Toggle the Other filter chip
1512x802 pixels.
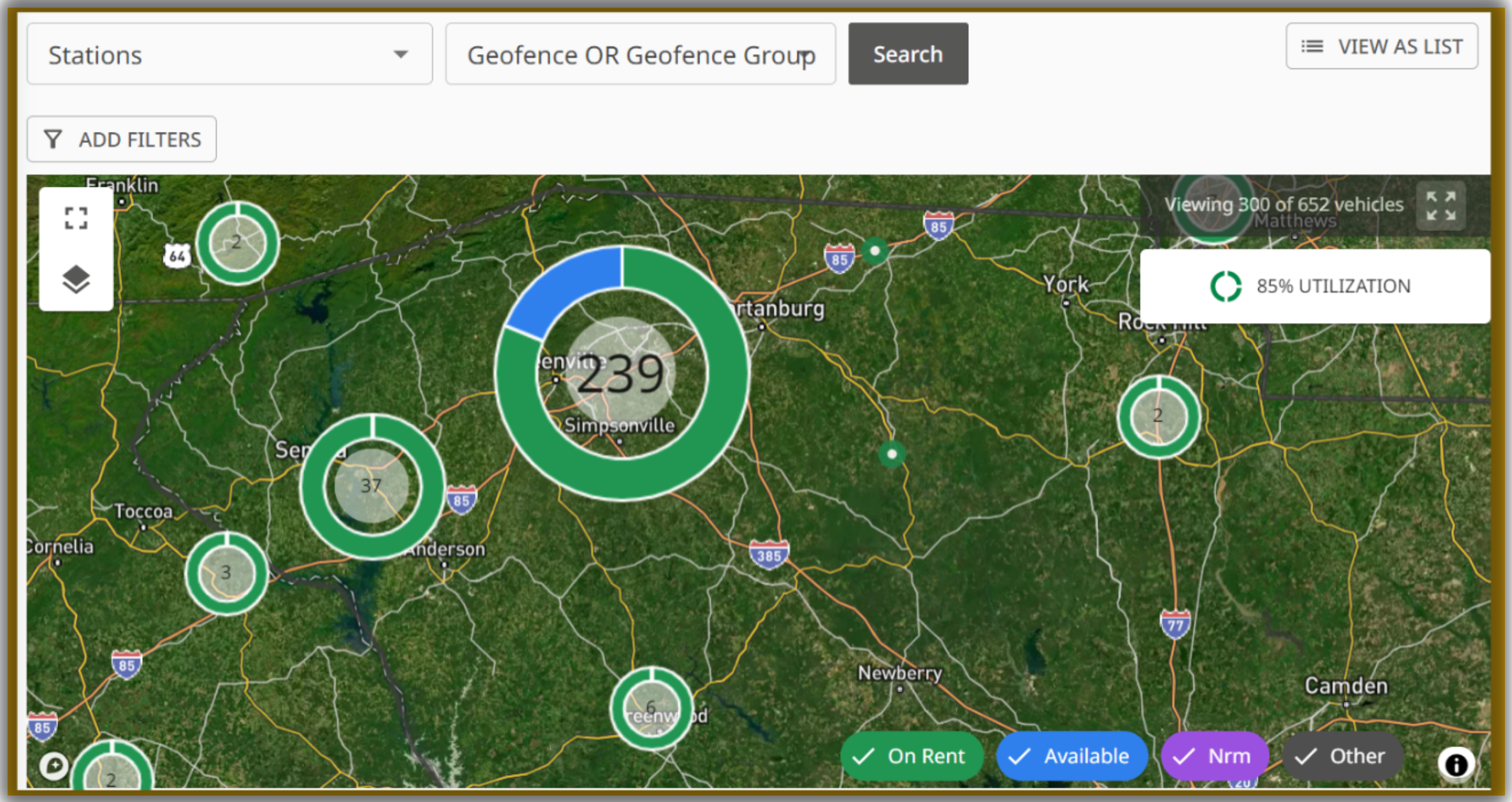pos(1342,756)
